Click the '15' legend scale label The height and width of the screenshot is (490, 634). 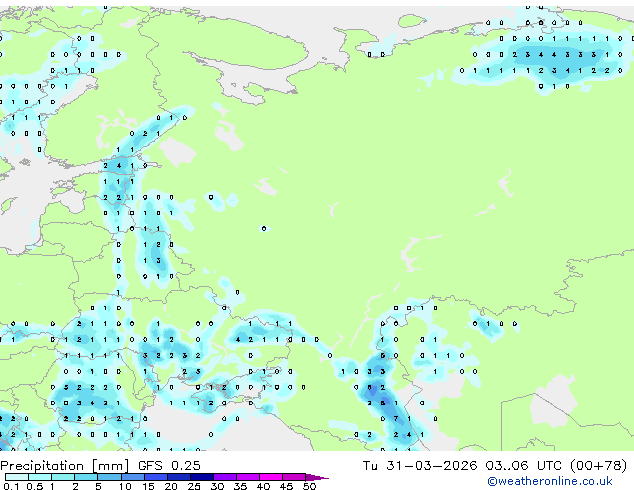(x=148, y=486)
